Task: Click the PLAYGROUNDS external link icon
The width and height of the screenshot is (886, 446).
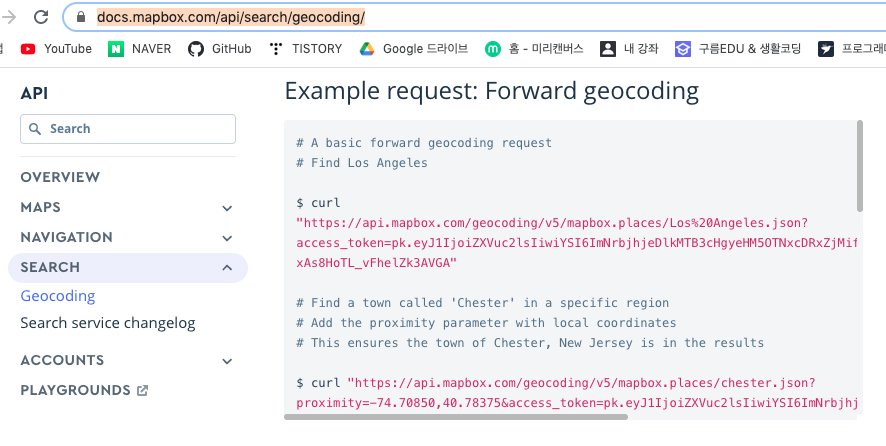Action: click(x=143, y=390)
